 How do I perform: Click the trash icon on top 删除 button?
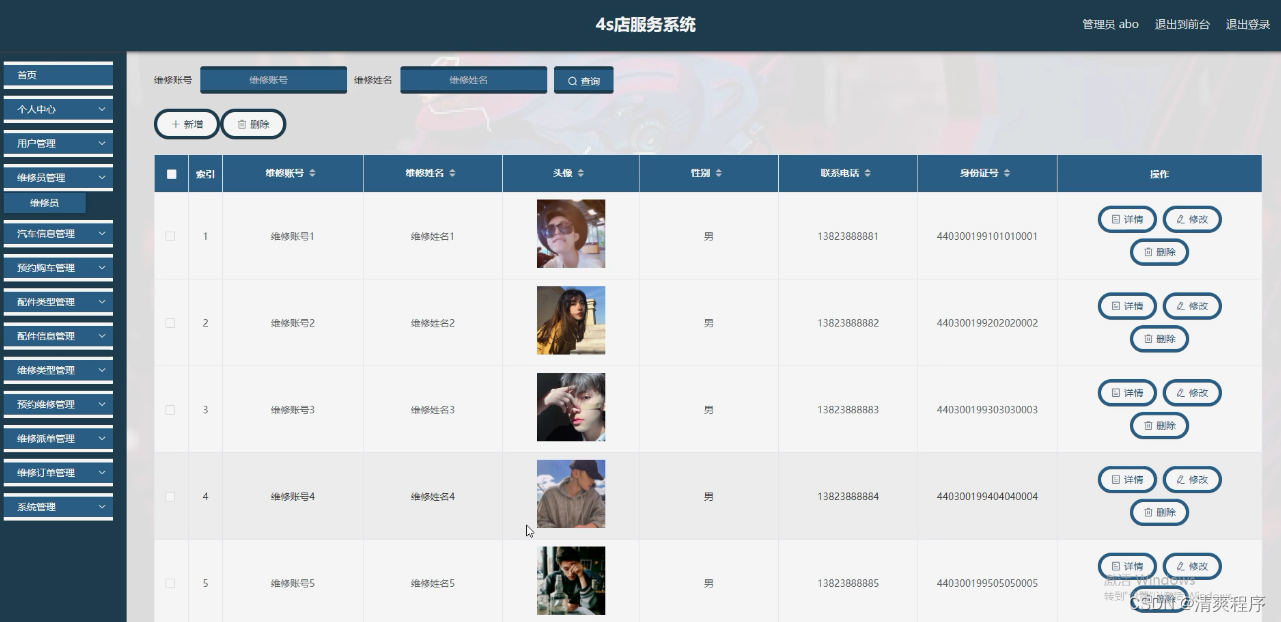240,124
